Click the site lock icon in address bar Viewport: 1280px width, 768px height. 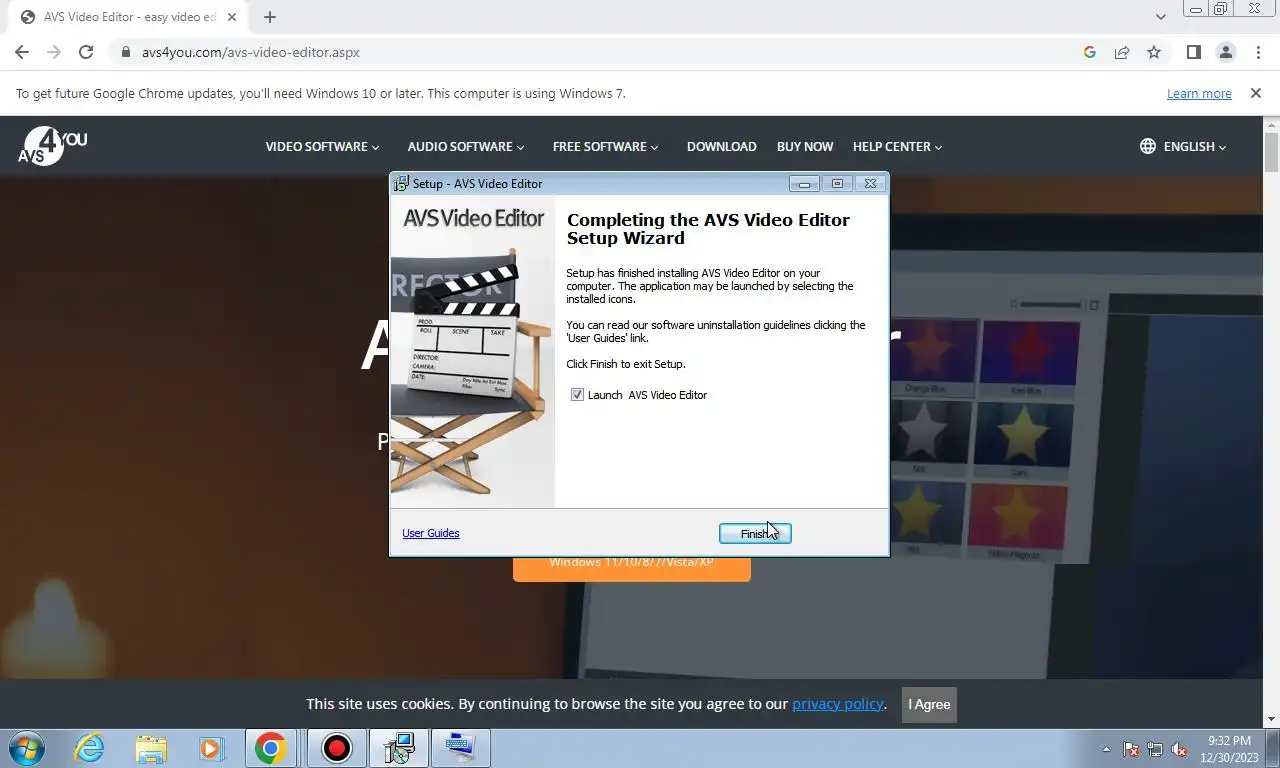coord(126,52)
